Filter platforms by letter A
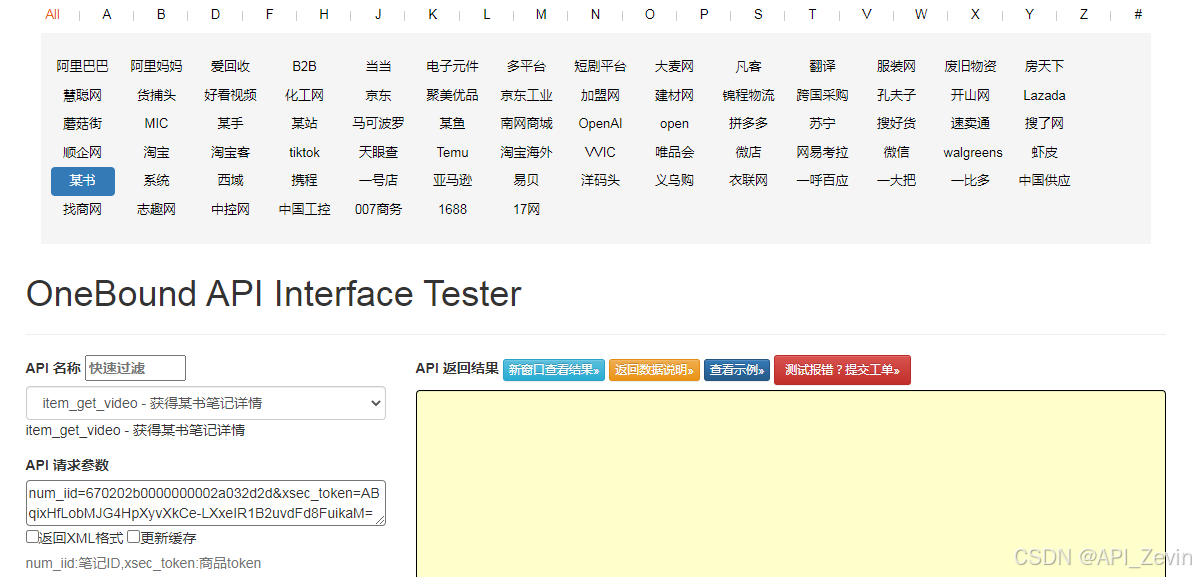The width and height of the screenshot is (1196, 577). tap(107, 15)
